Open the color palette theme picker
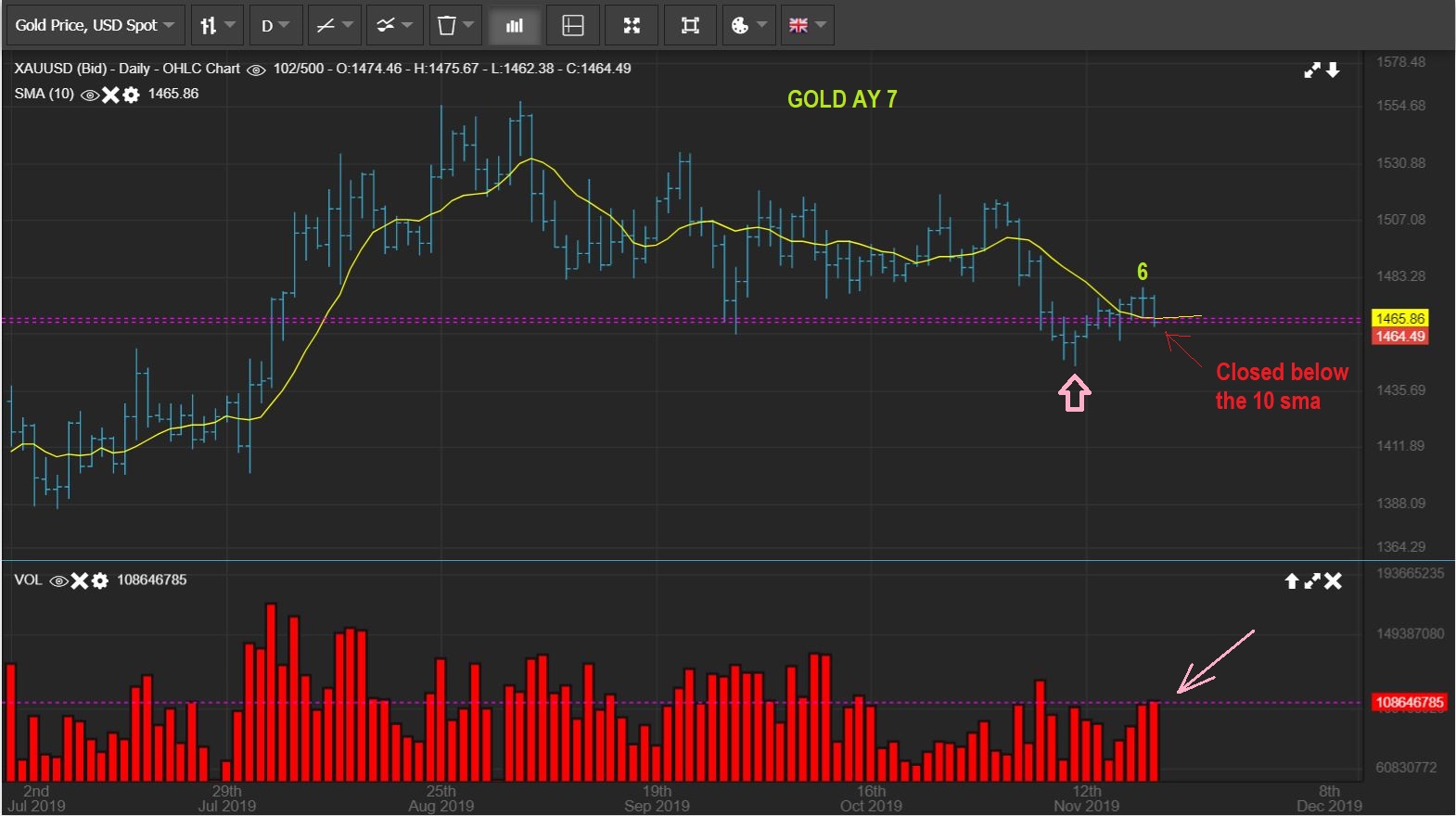This screenshot has height=816, width=1456. click(748, 26)
